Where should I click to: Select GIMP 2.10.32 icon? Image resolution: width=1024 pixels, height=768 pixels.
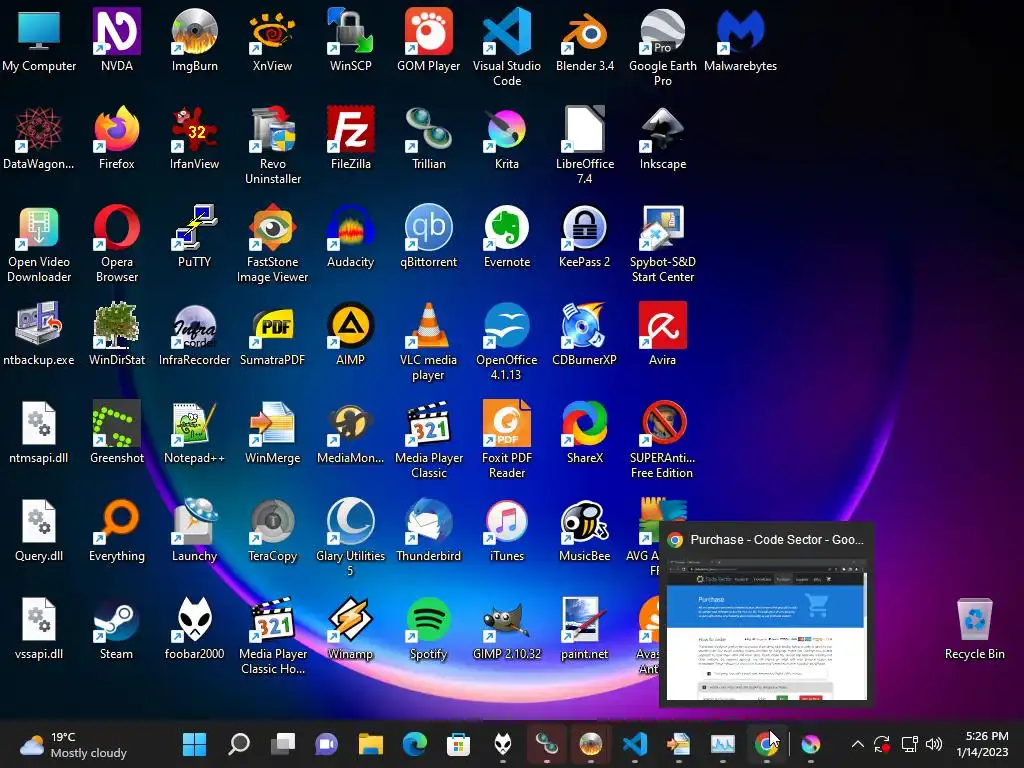pos(507,628)
